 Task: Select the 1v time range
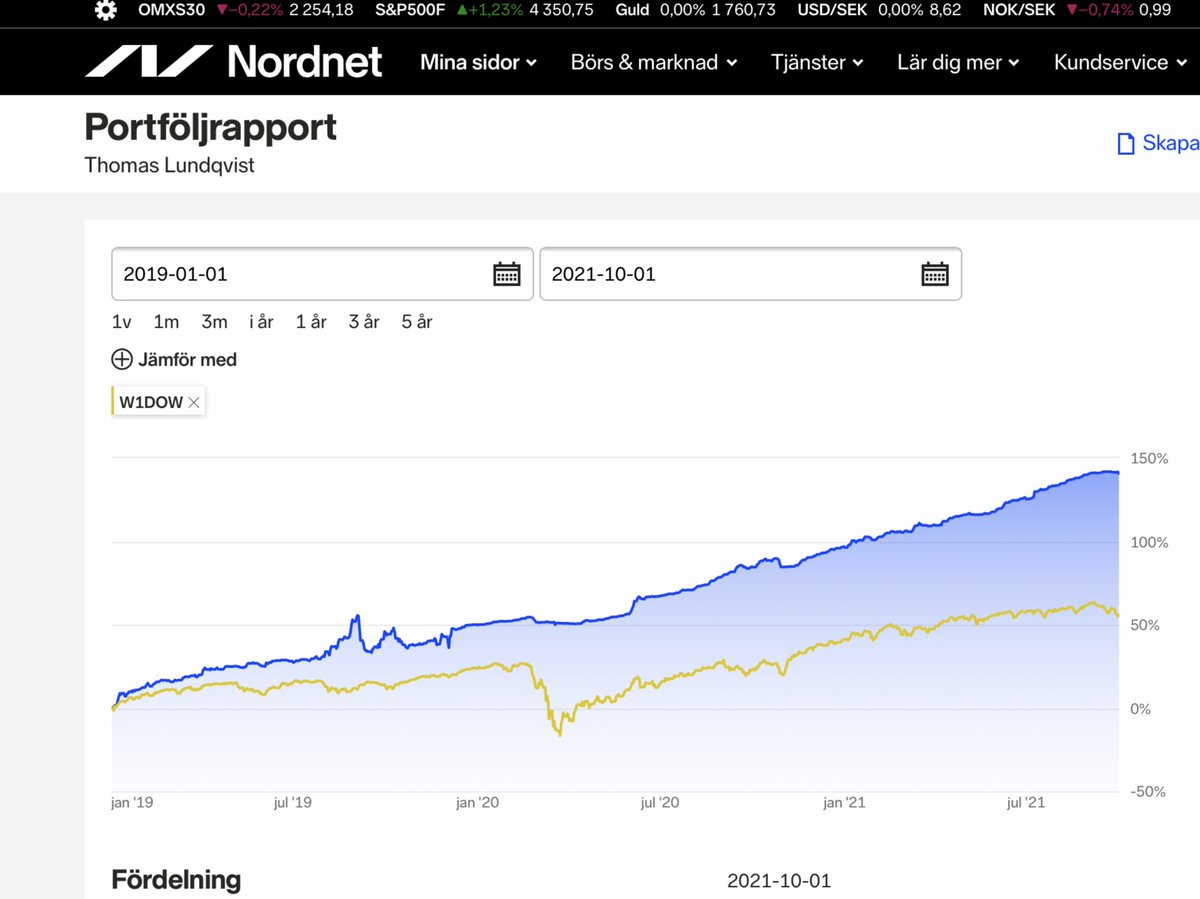[x=122, y=322]
